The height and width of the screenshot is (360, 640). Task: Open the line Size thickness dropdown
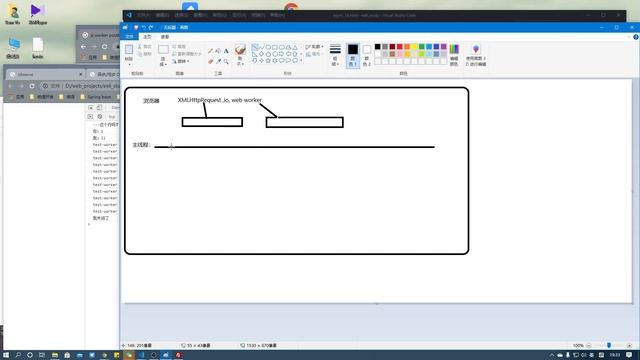click(335, 55)
